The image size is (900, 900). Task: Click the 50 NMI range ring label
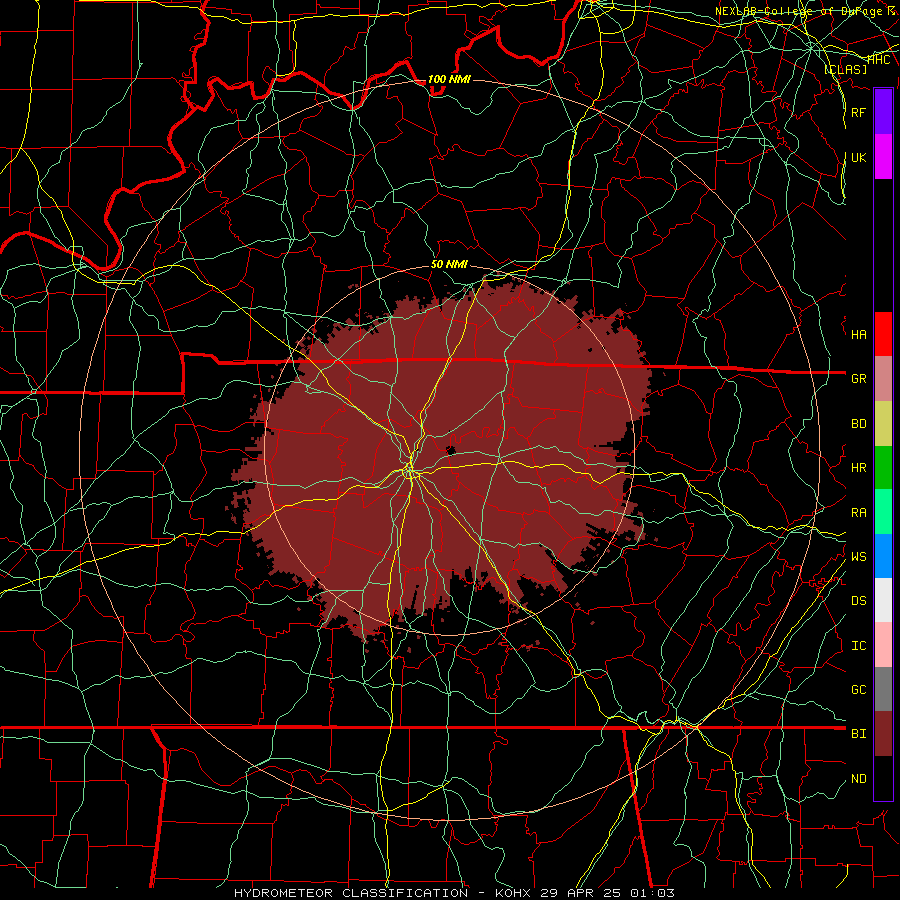449,264
